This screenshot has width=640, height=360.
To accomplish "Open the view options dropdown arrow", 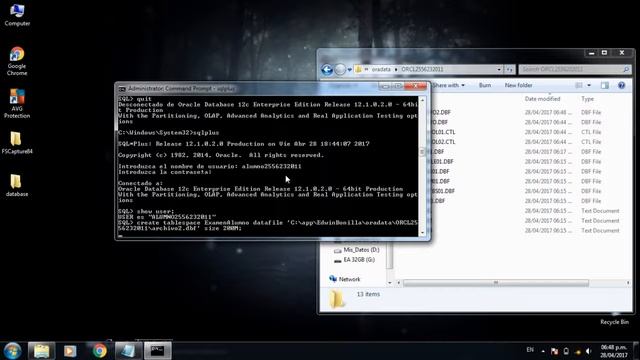I will click(x=589, y=85).
